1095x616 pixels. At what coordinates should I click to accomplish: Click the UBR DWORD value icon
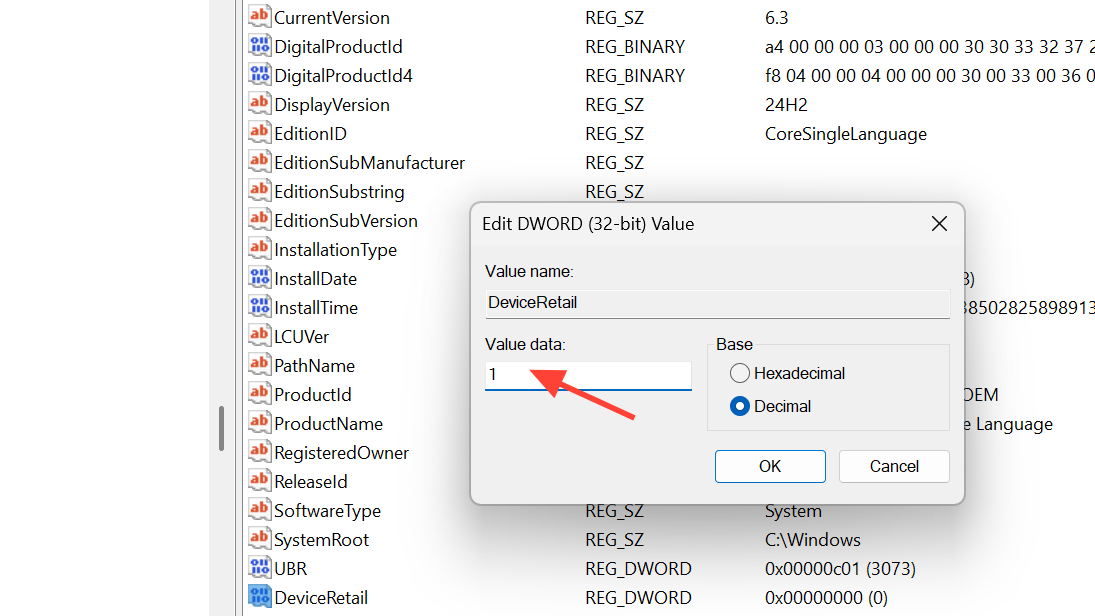tap(259, 568)
